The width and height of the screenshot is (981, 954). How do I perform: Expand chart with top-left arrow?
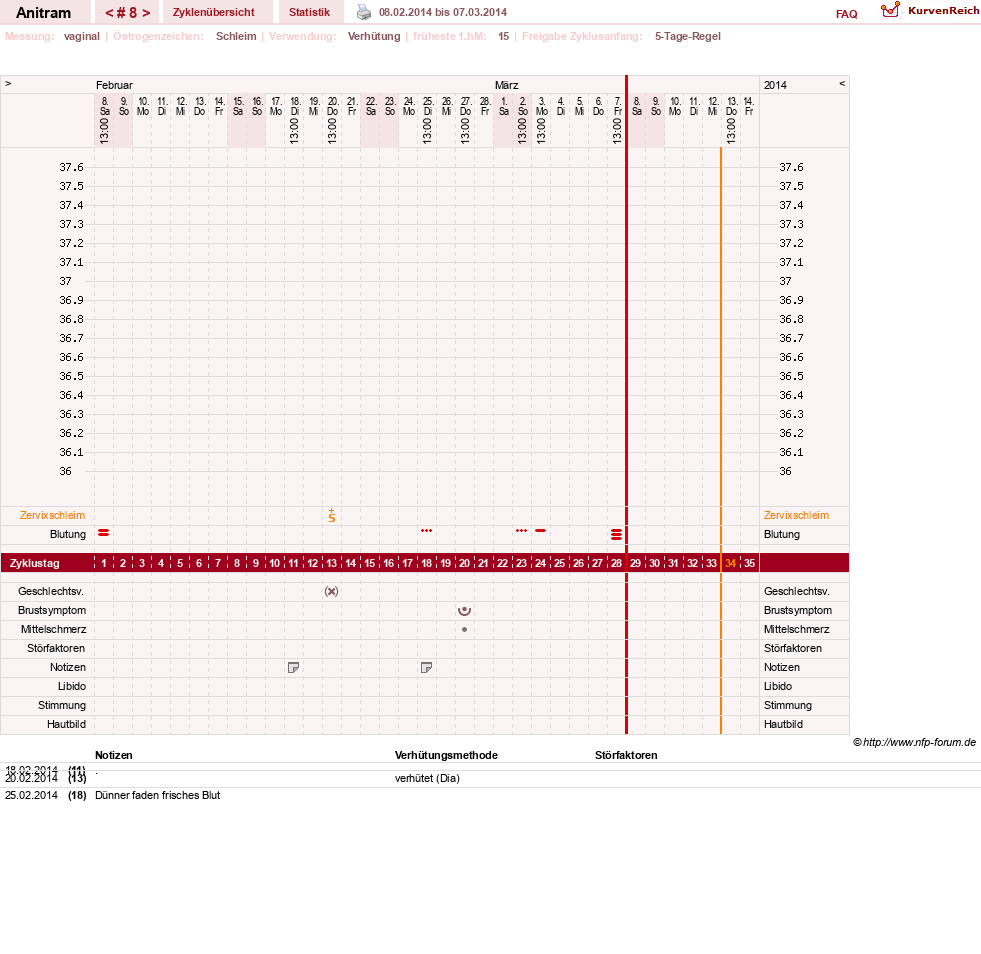(x=8, y=83)
